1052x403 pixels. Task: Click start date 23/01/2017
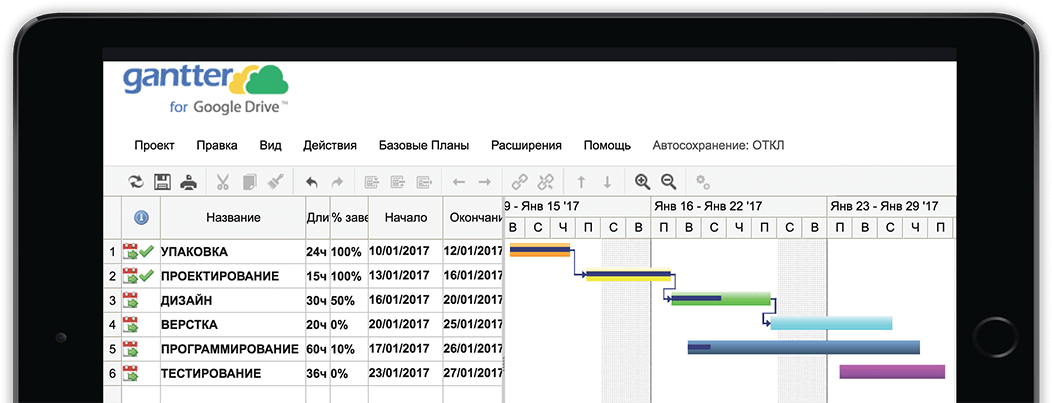400,373
